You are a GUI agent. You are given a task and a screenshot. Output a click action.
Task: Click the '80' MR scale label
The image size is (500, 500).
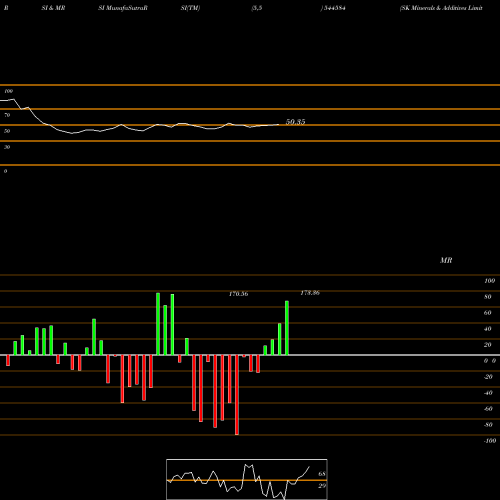(488, 297)
